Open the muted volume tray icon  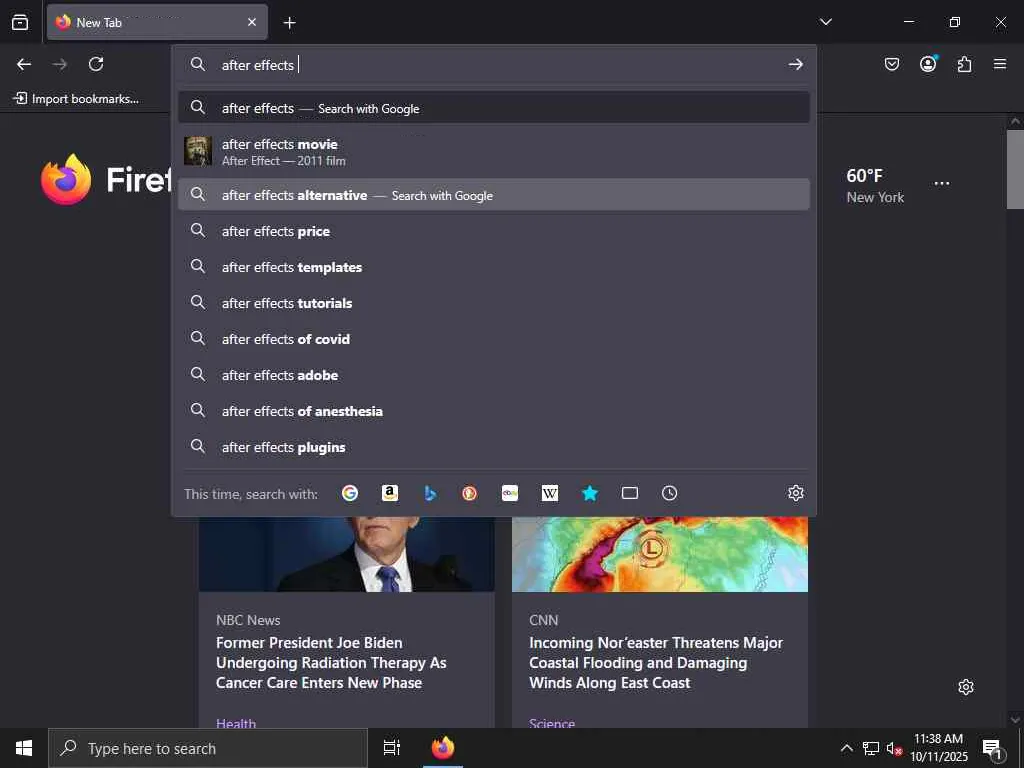tap(894, 748)
